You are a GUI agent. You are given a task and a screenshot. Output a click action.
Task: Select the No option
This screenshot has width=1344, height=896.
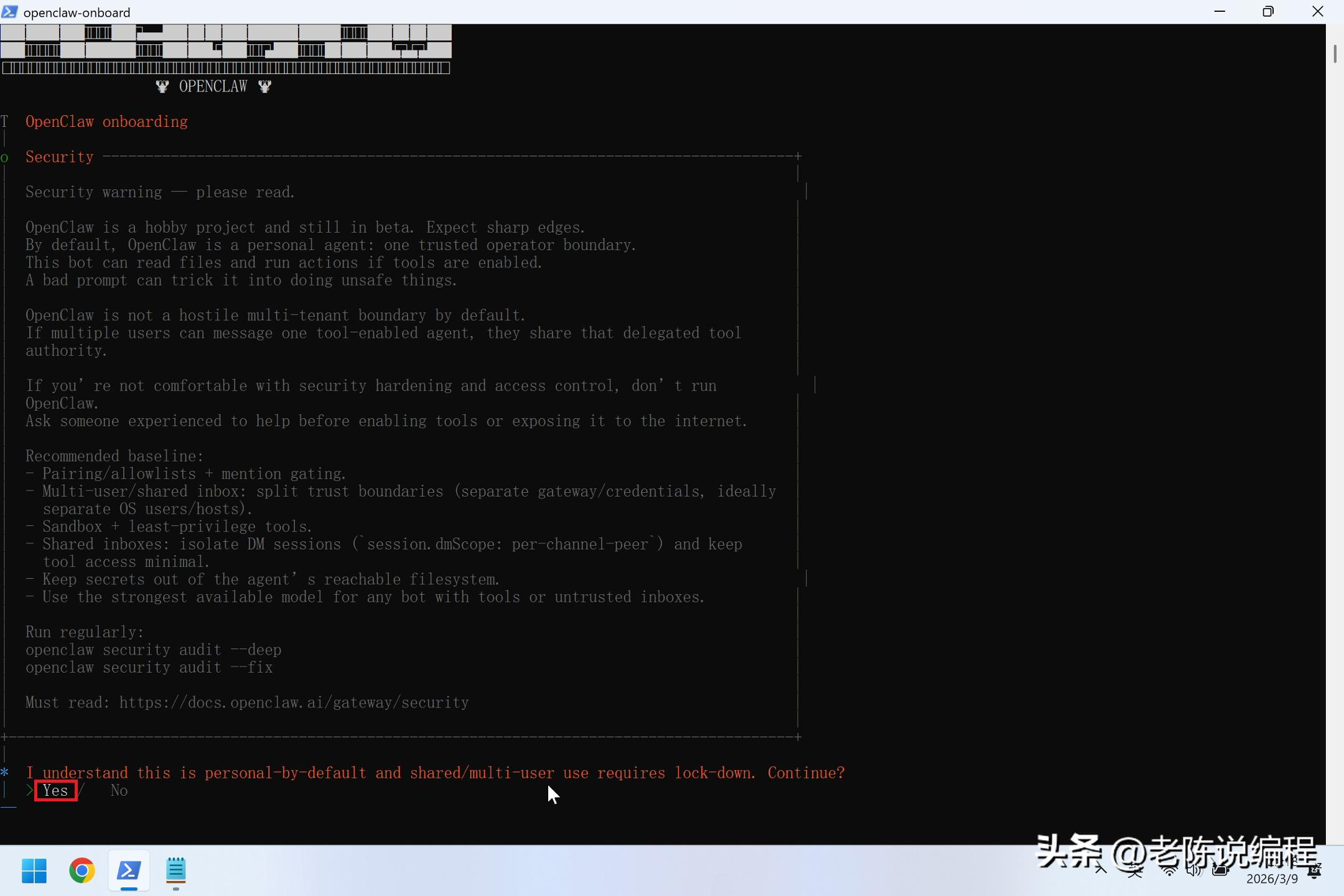[119, 790]
